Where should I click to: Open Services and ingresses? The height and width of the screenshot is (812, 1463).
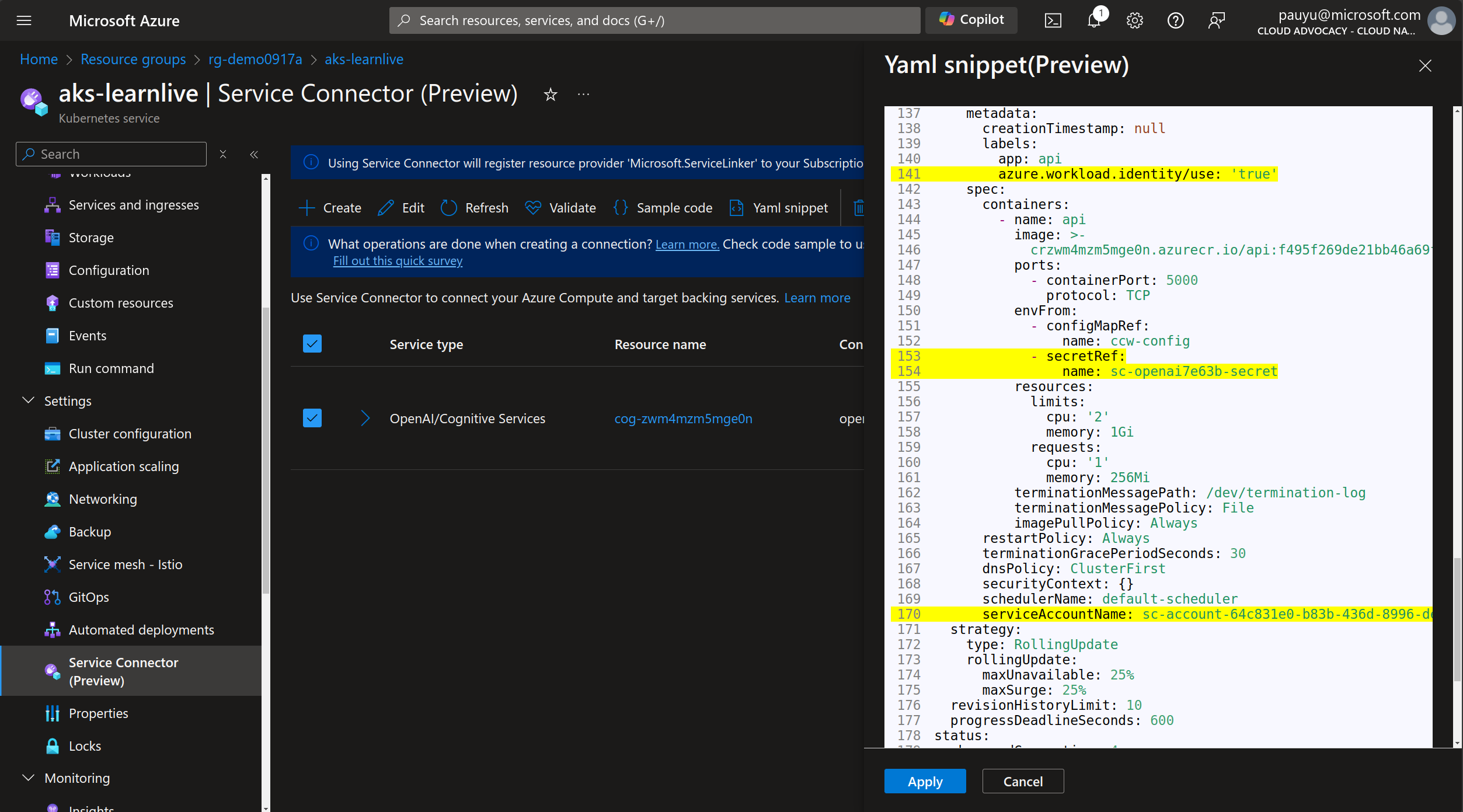pos(134,205)
